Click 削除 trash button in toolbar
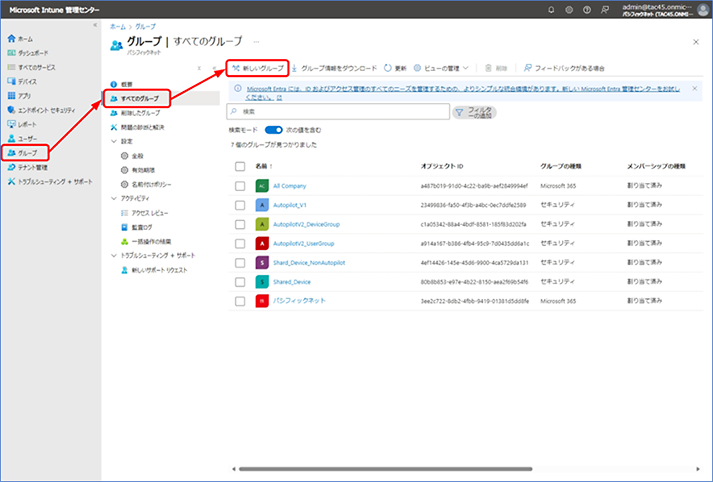This screenshot has height=482, width=713. pos(496,68)
